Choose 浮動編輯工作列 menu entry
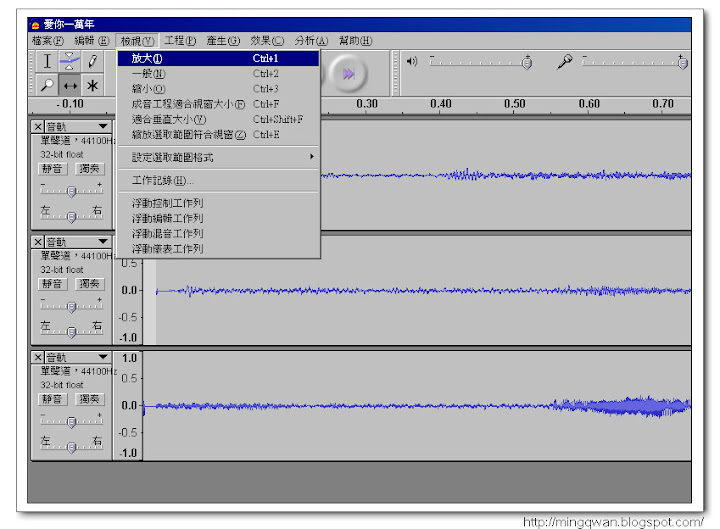The image size is (720, 529). [219, 218]
